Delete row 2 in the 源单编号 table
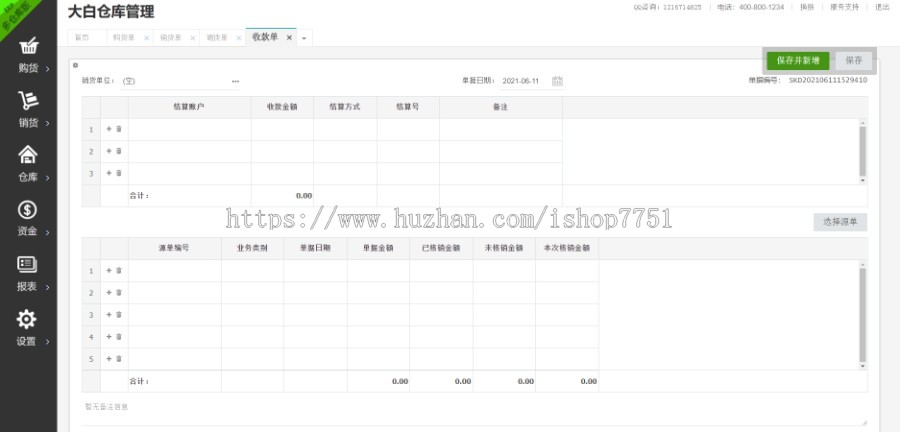This screenshot has width=900, height=432. (x=119, y=293)
